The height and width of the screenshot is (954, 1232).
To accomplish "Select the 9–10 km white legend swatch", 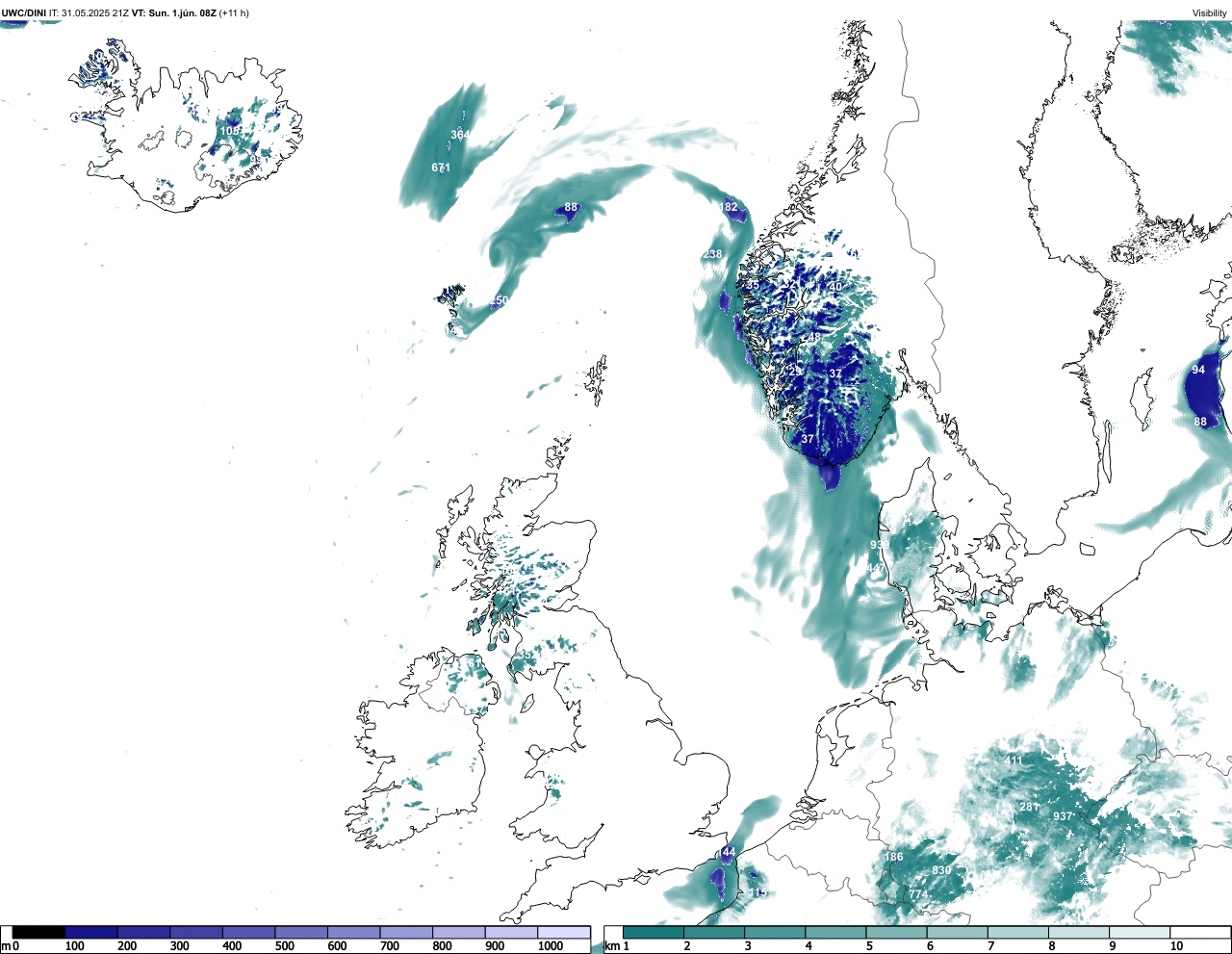I will coord(1139,932).
